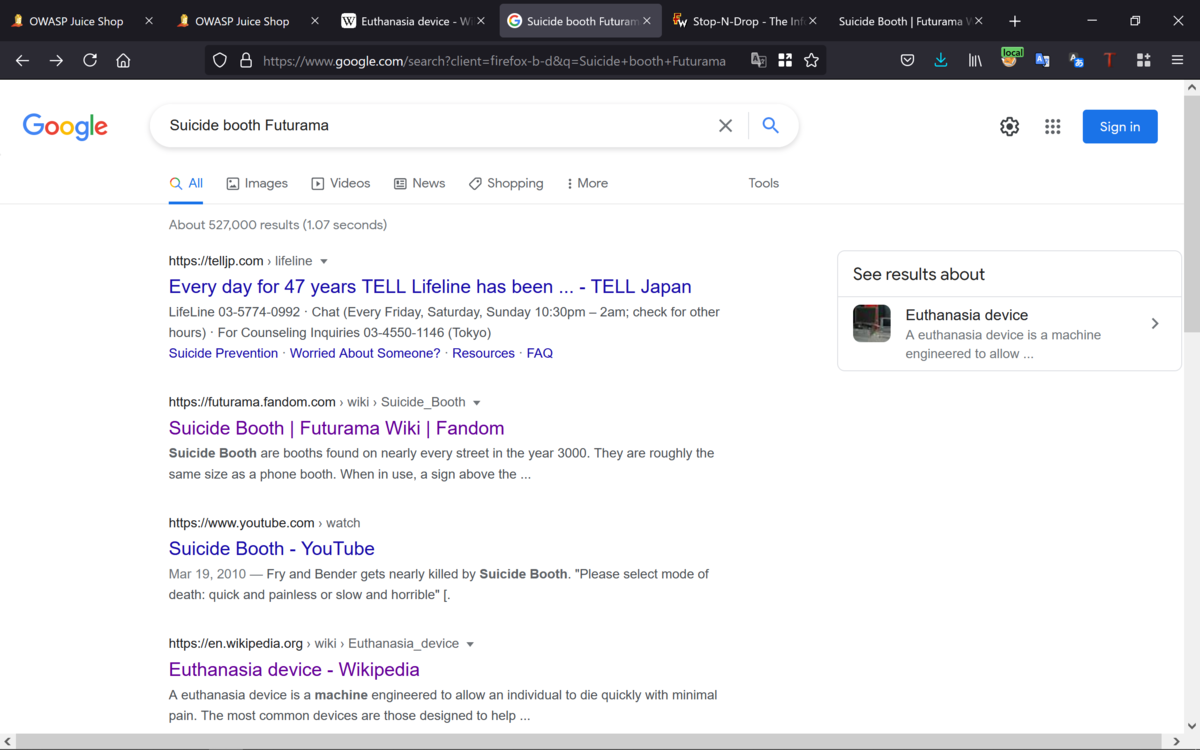Select the News search filter
Viewport: 1200px width, 750px height.
pos(419,183)
